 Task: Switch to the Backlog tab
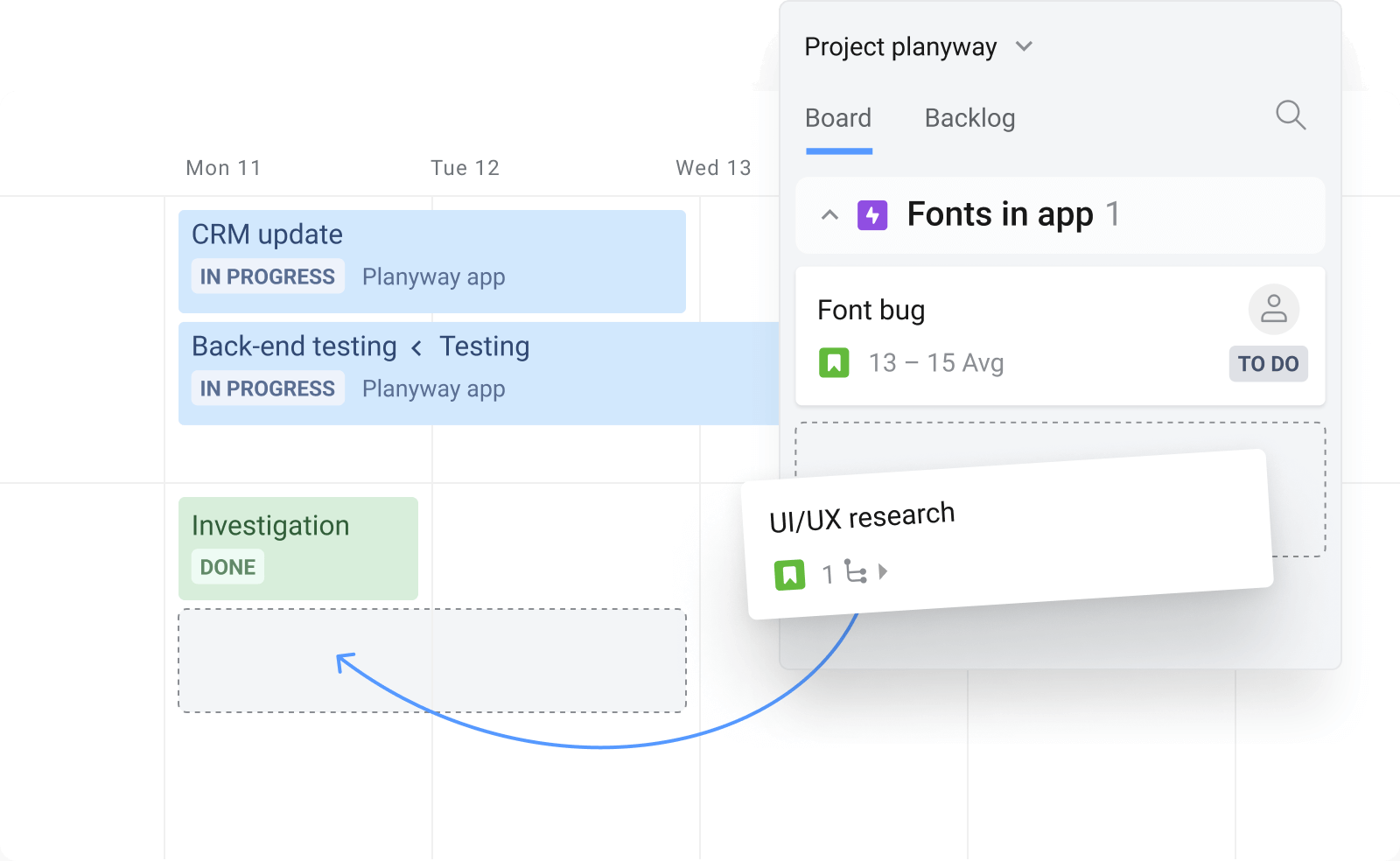pos(969,117)
